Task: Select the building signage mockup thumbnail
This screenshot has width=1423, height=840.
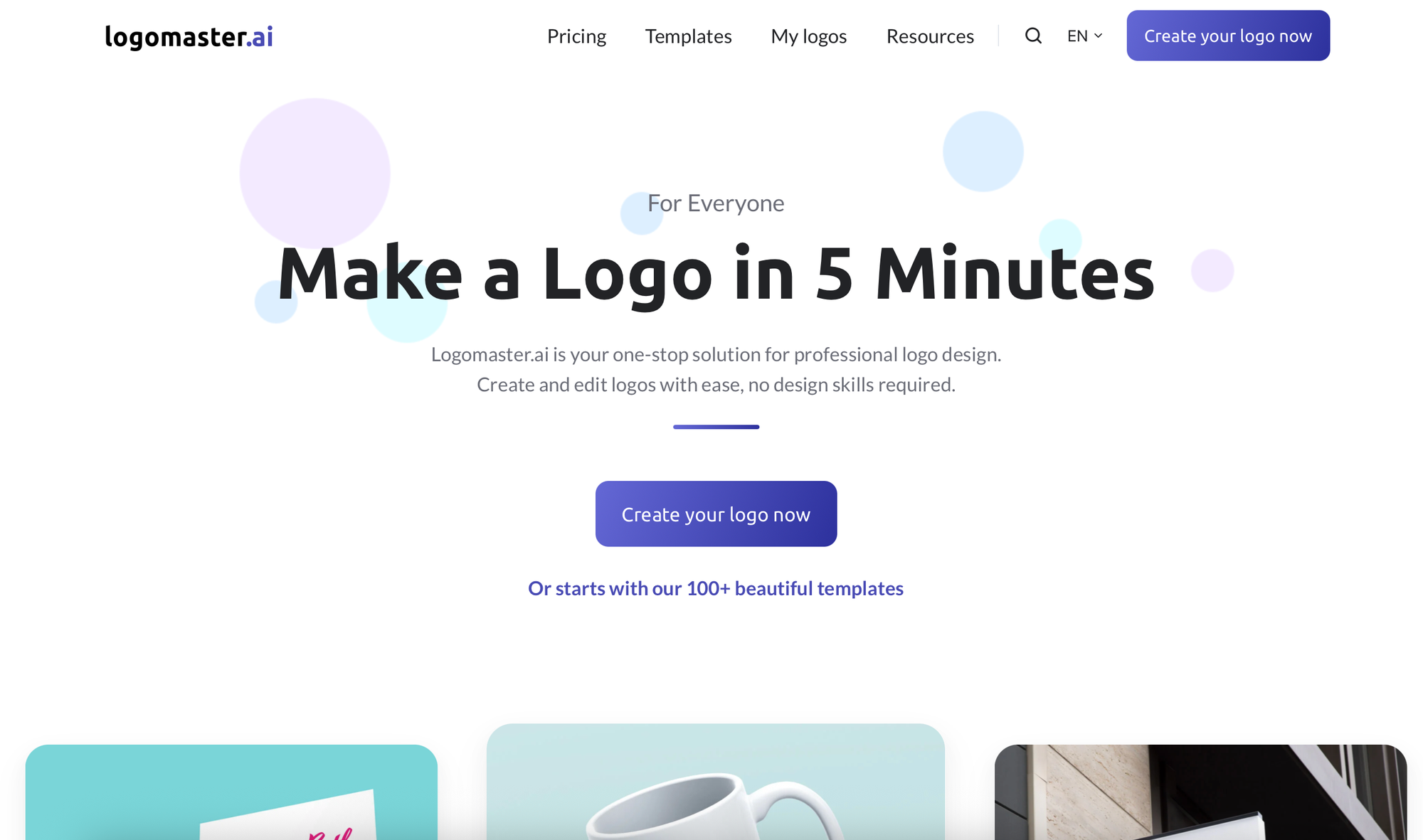Action: point(1200,792)
